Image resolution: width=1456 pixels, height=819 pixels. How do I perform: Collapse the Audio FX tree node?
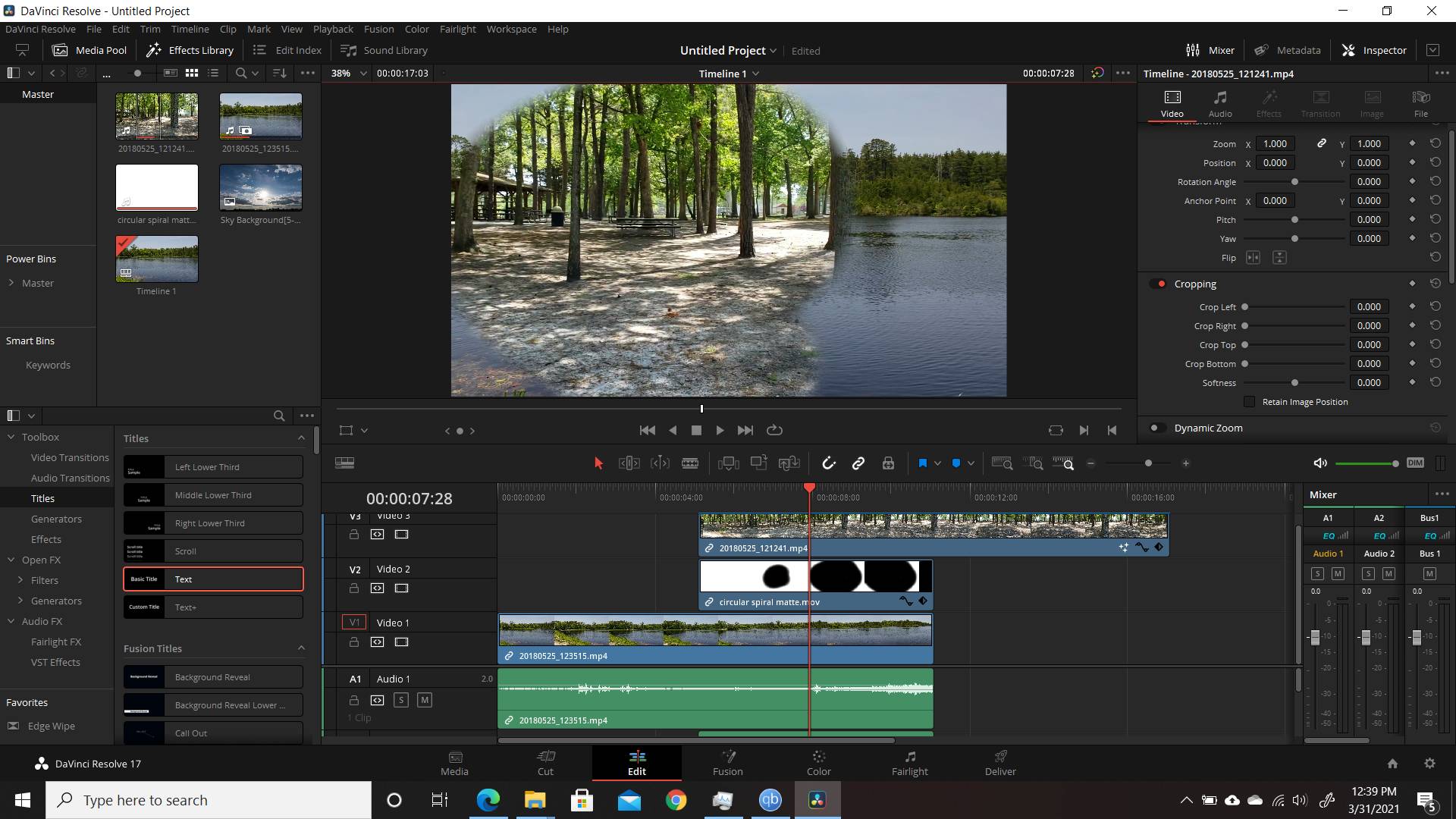11,621
